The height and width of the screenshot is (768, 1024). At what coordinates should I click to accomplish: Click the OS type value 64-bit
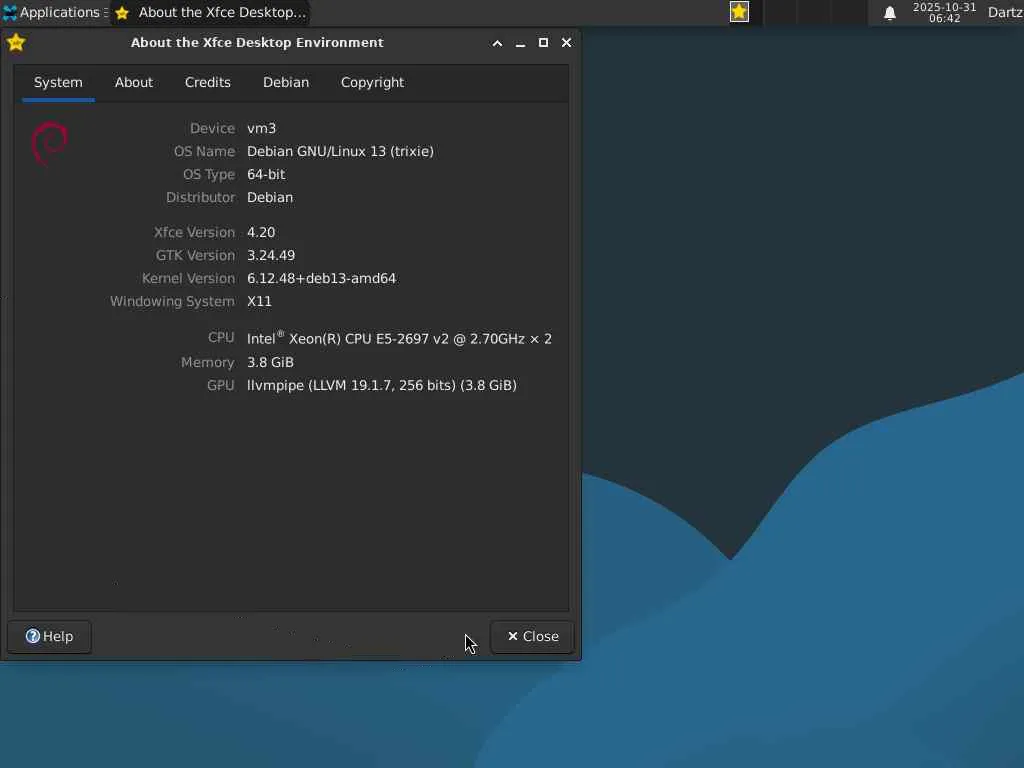[x=266, y=174]
